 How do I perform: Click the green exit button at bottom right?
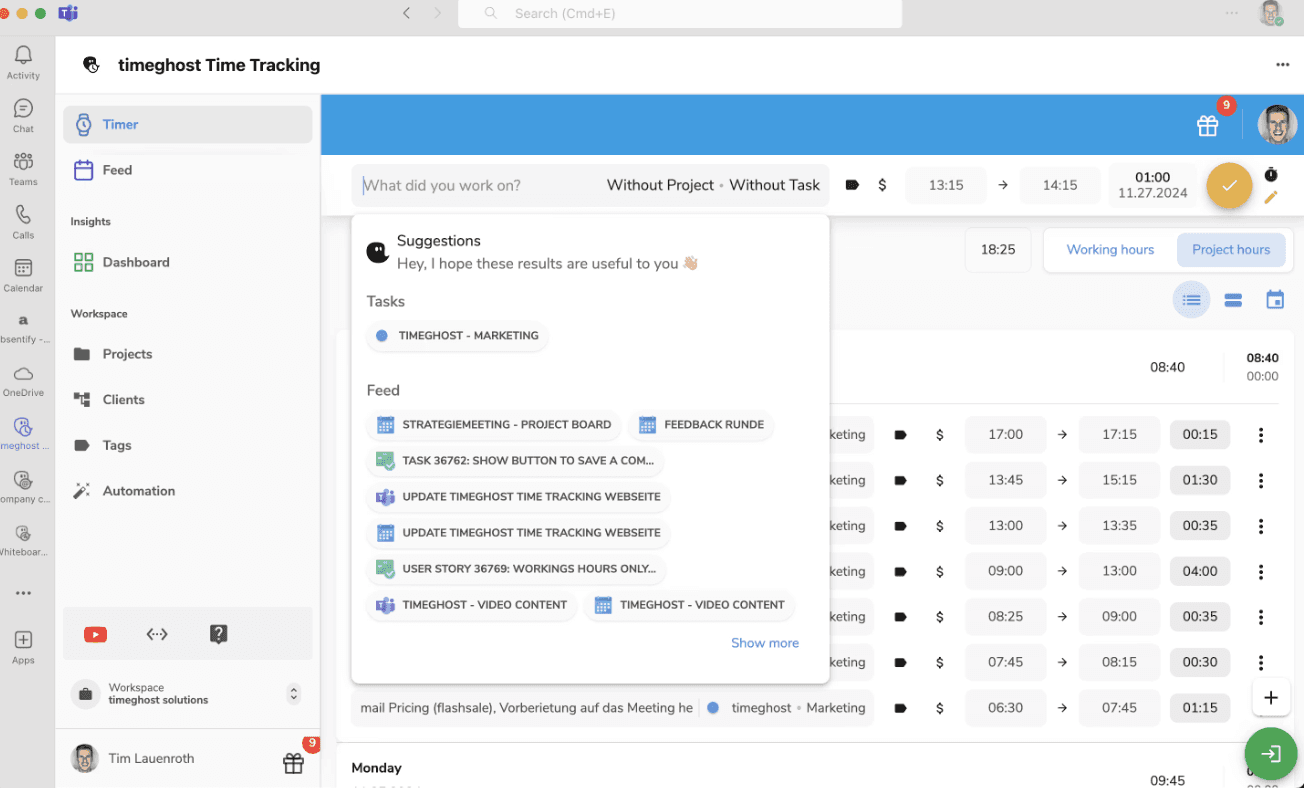point(1270,754)
